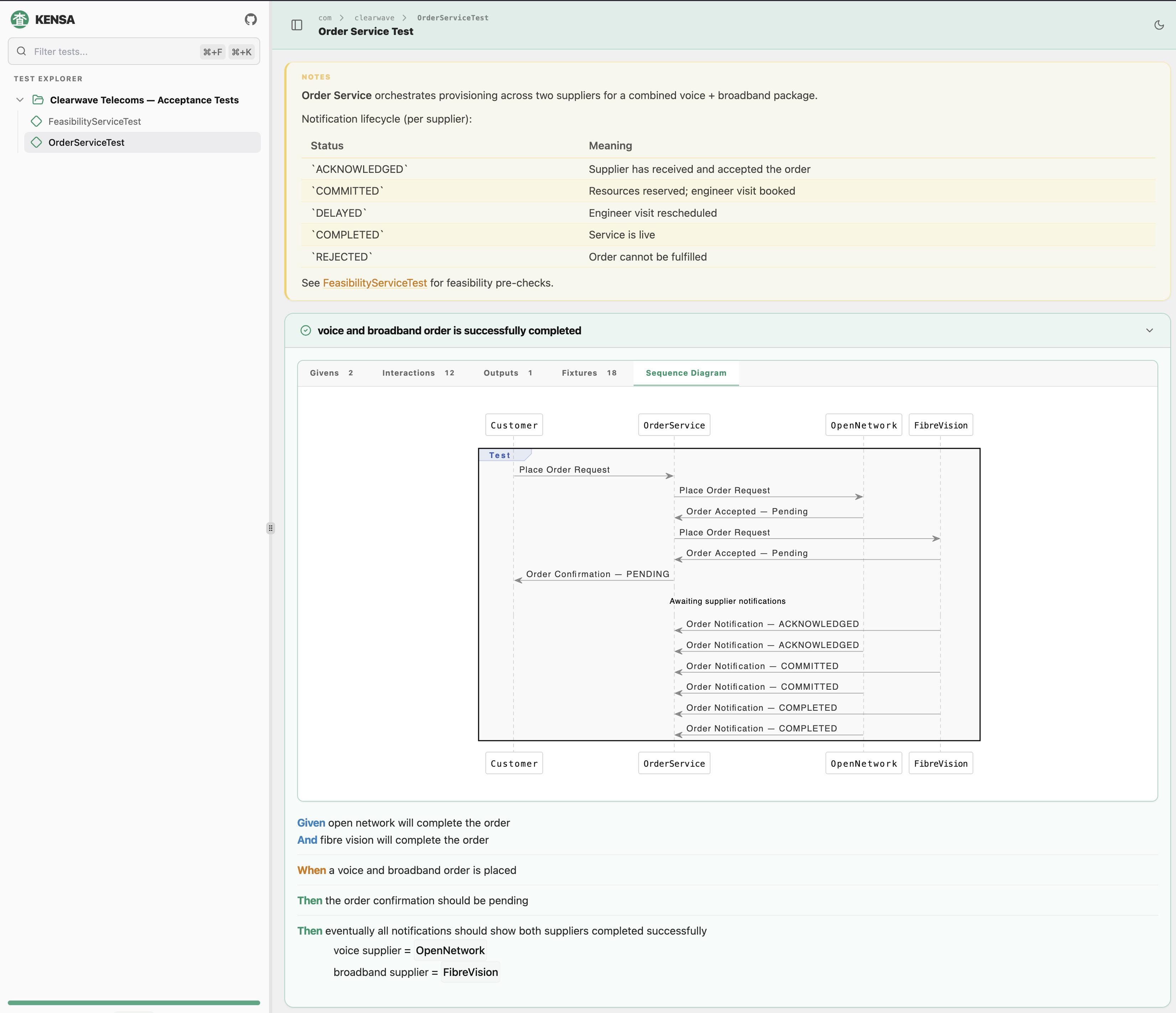This screenshot has width=1176, height=1013.
Task: Switch to the Fixtures tab
Action: [589, 373]
